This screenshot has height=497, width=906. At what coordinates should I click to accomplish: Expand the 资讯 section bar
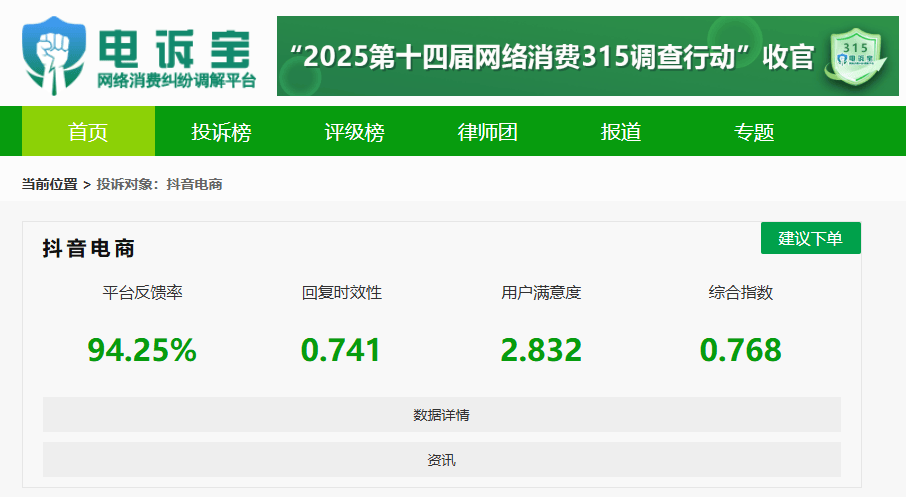(441, 460)
